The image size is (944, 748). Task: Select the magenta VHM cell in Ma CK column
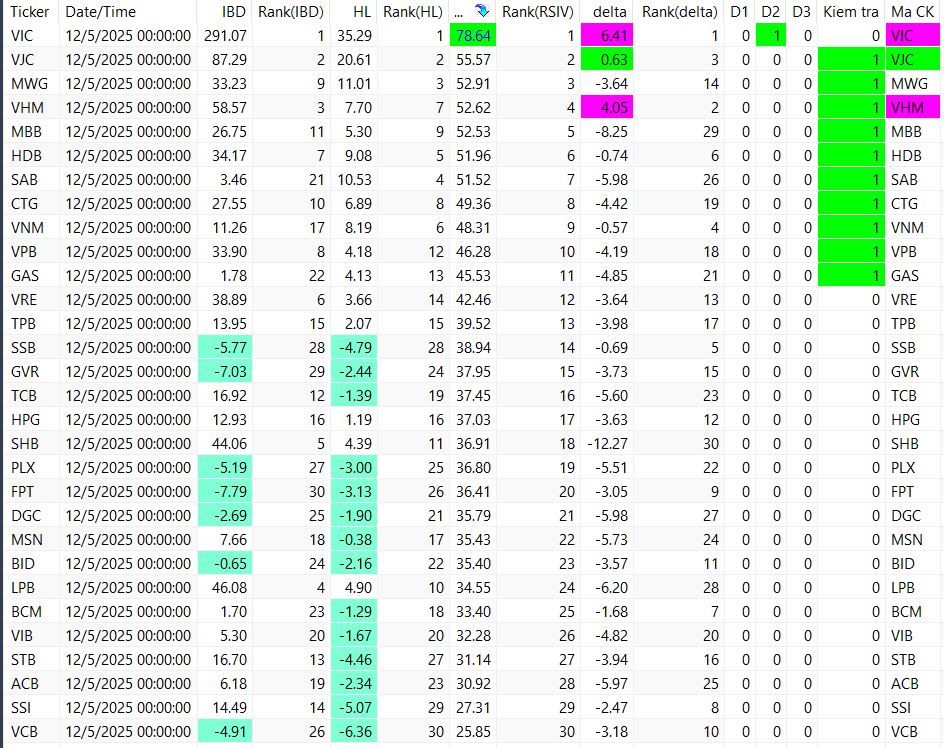913,107
